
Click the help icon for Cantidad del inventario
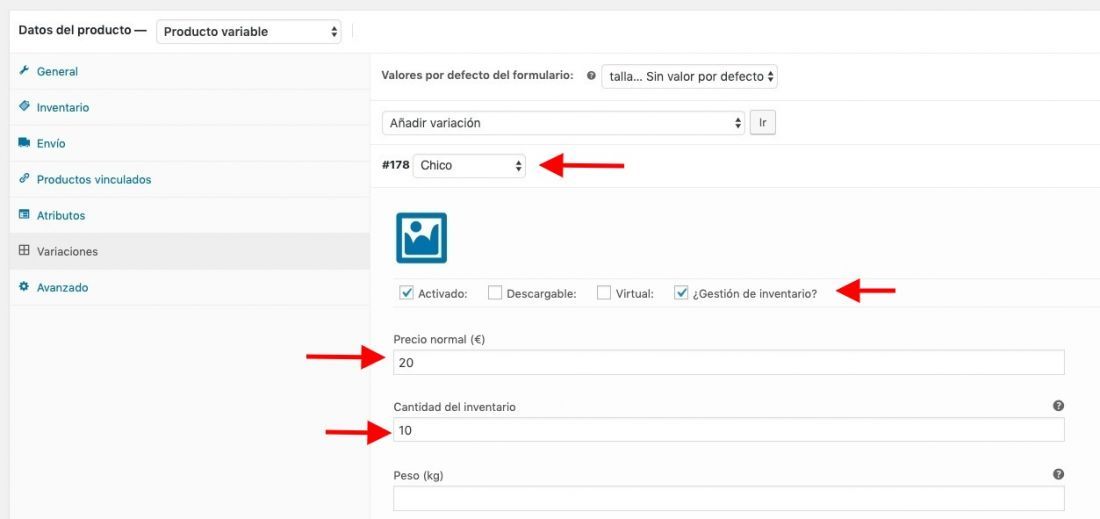[x=1058, y=406]
